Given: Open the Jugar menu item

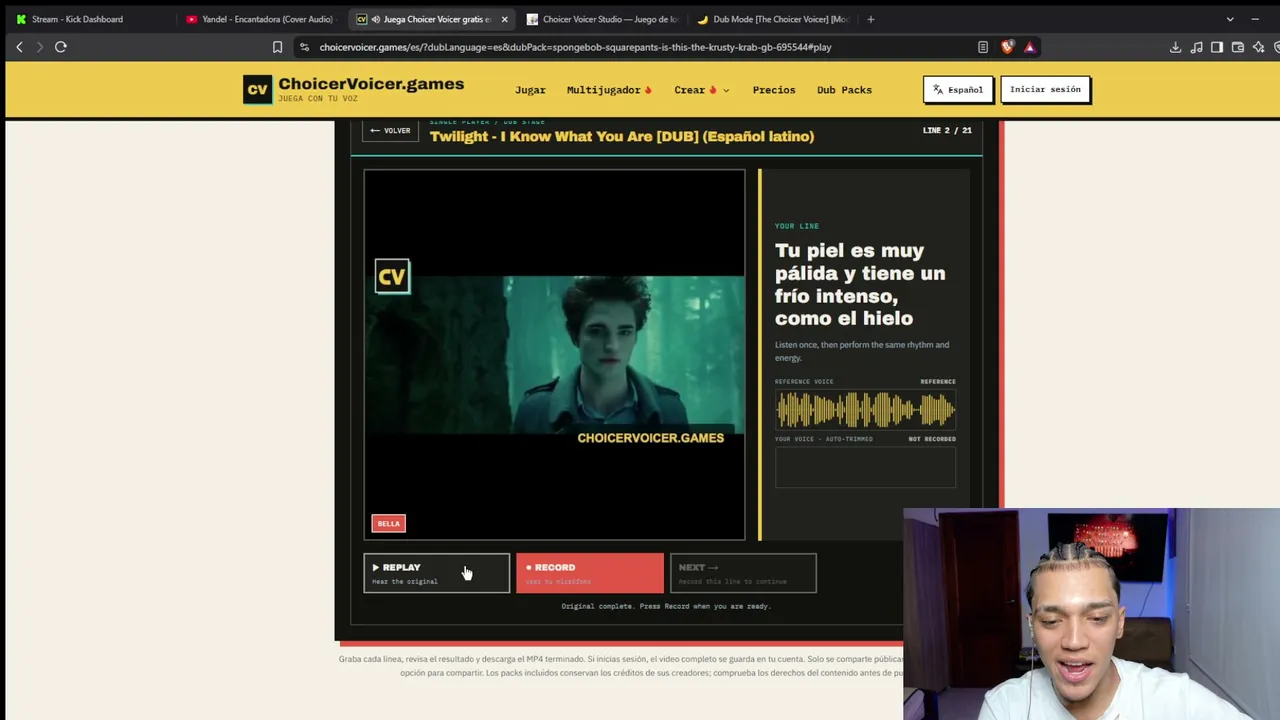Looking at the screenshot, I should (530, 90).
